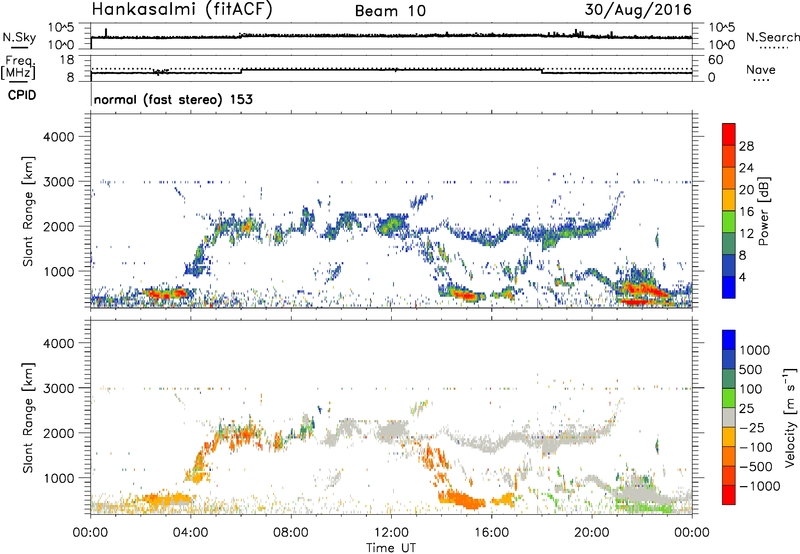This screenshot has height=554, width=800.
Task: Select the 'N.Sky' legend label
Action: [x=19, y=37]
